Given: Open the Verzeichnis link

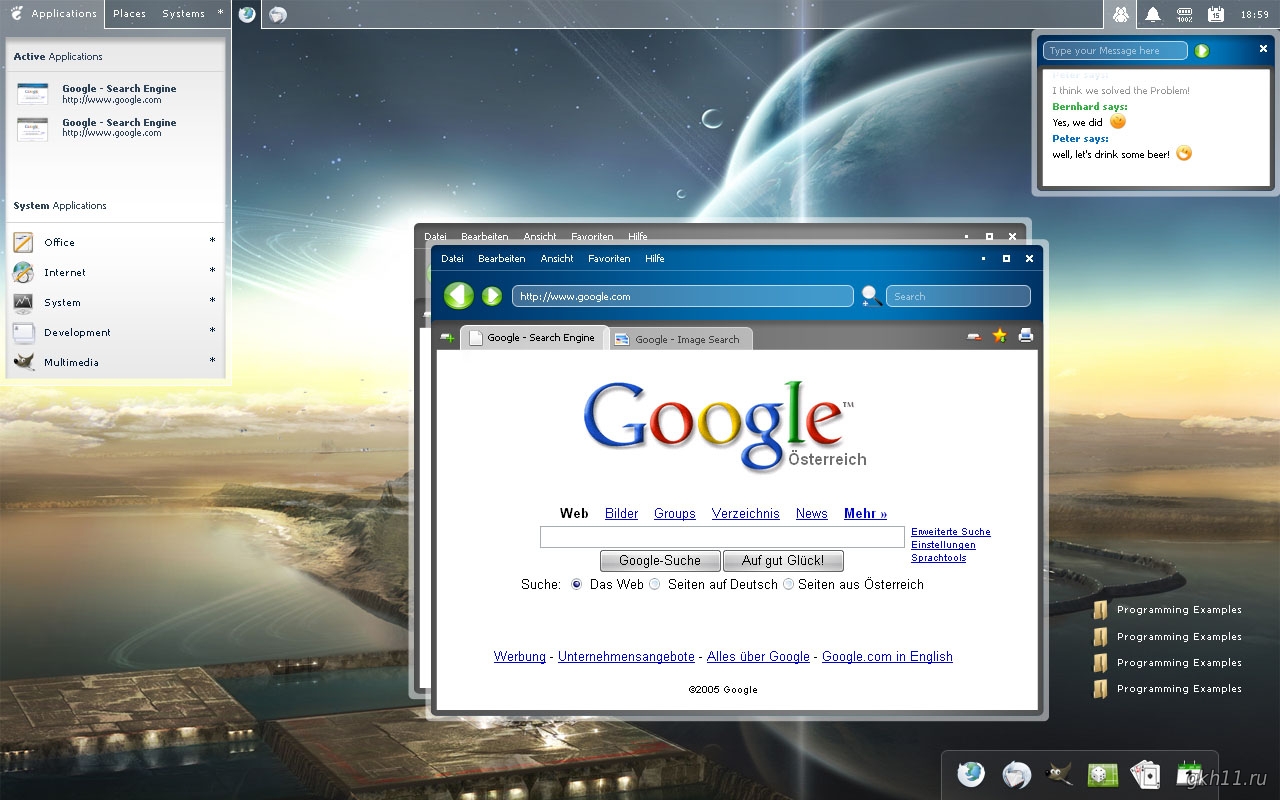Looking at the screenshot, I should [x=746, y=514].
